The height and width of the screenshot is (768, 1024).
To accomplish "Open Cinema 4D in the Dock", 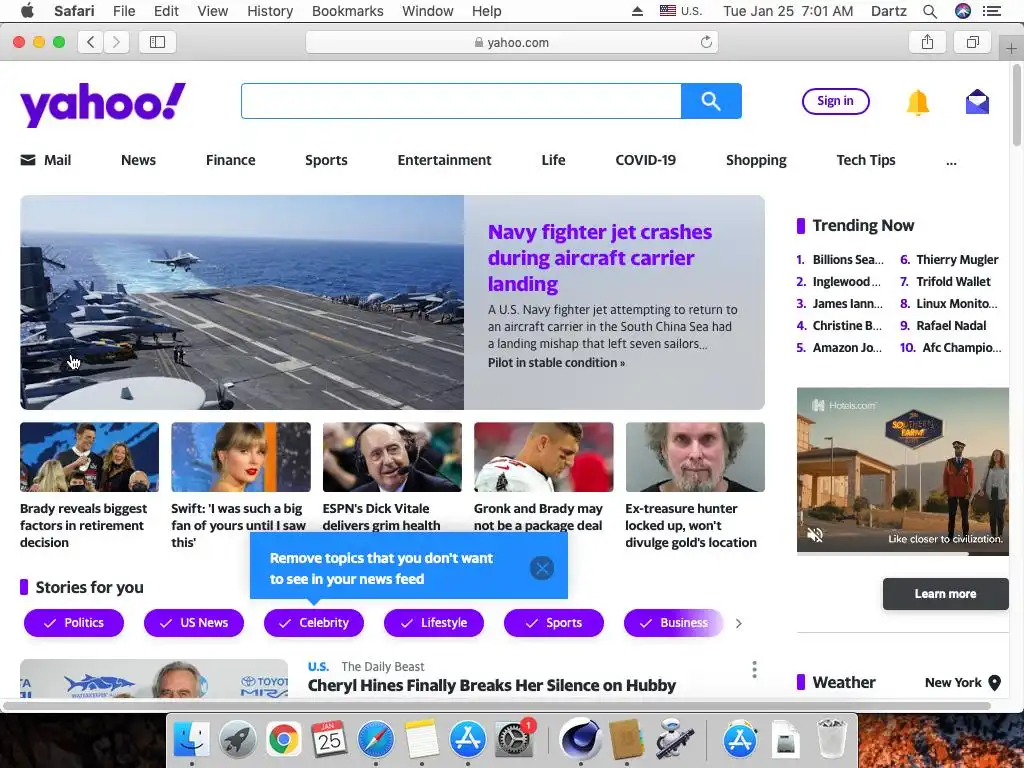I will pyautogui.click(x=580, y=739).
